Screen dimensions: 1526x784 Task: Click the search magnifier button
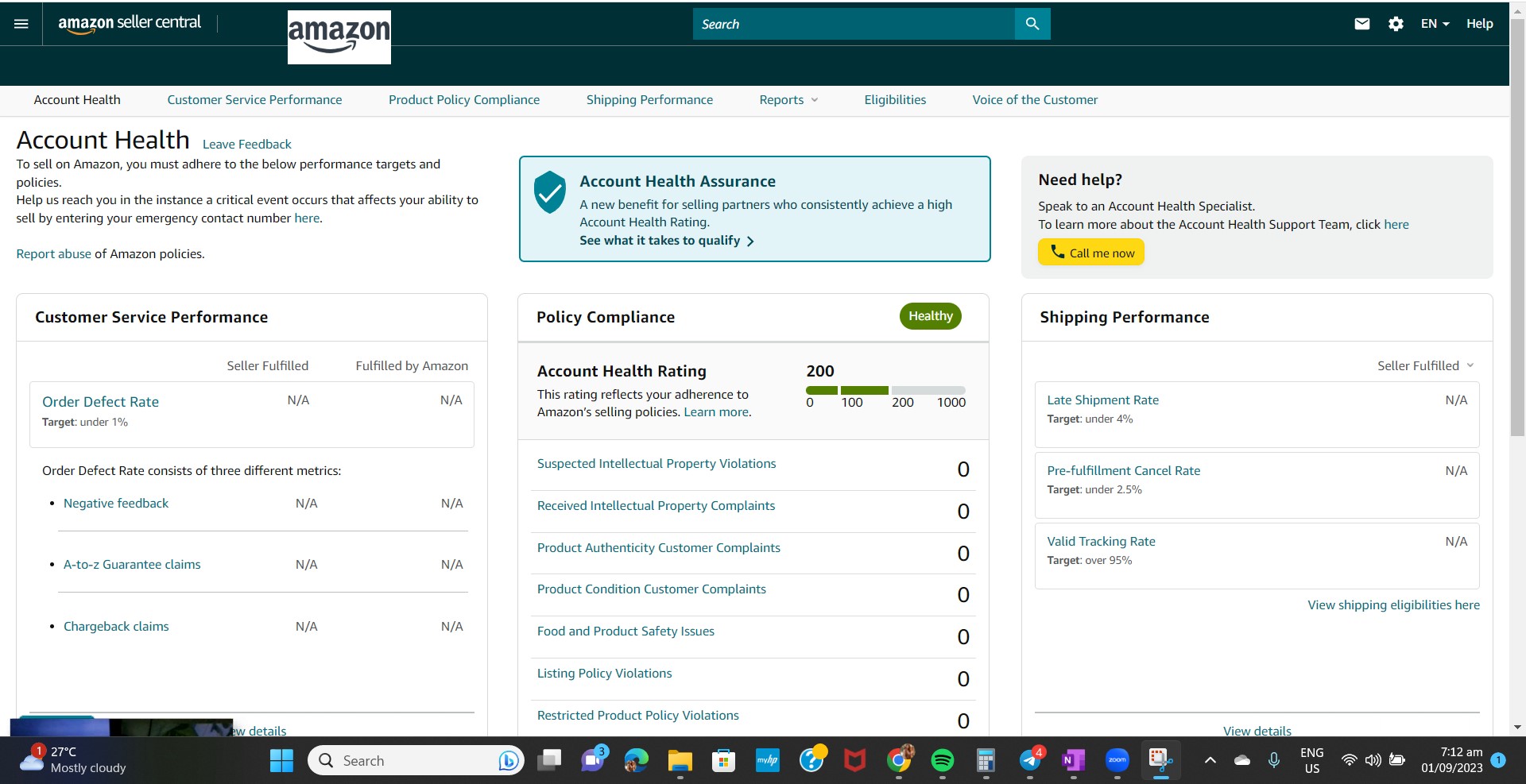point(1032,24)
